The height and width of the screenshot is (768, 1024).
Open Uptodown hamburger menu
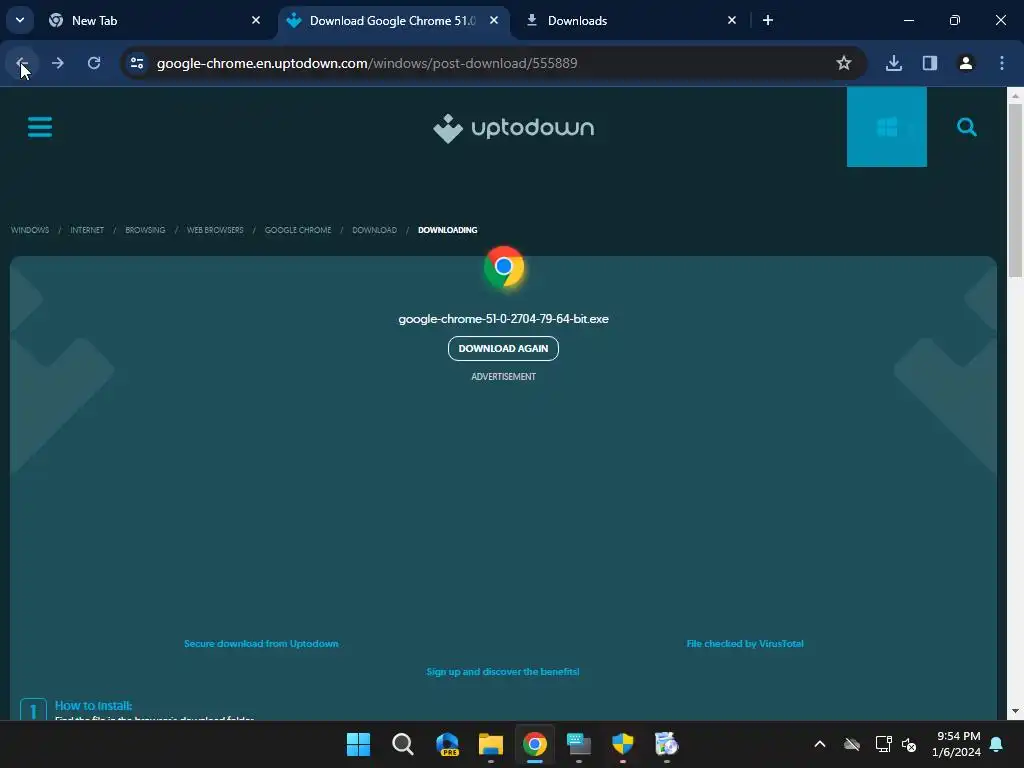(40, 127)
